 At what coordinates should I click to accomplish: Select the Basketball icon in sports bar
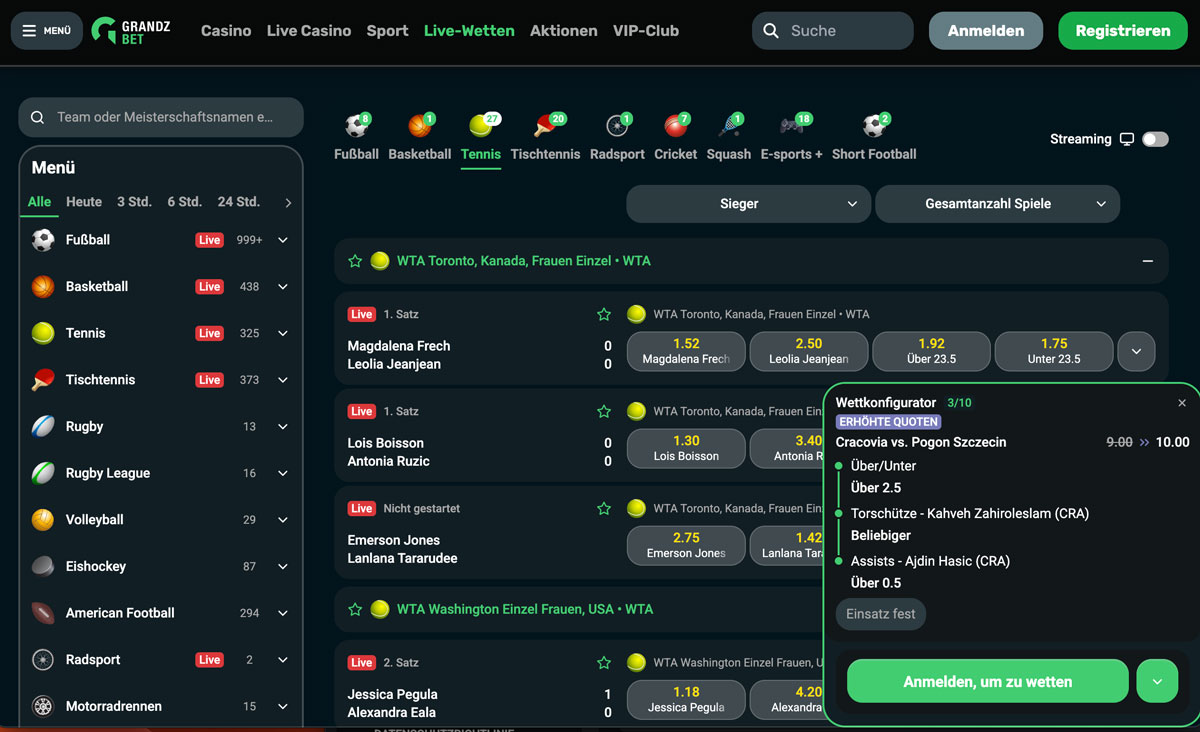[x=419, y=127]
